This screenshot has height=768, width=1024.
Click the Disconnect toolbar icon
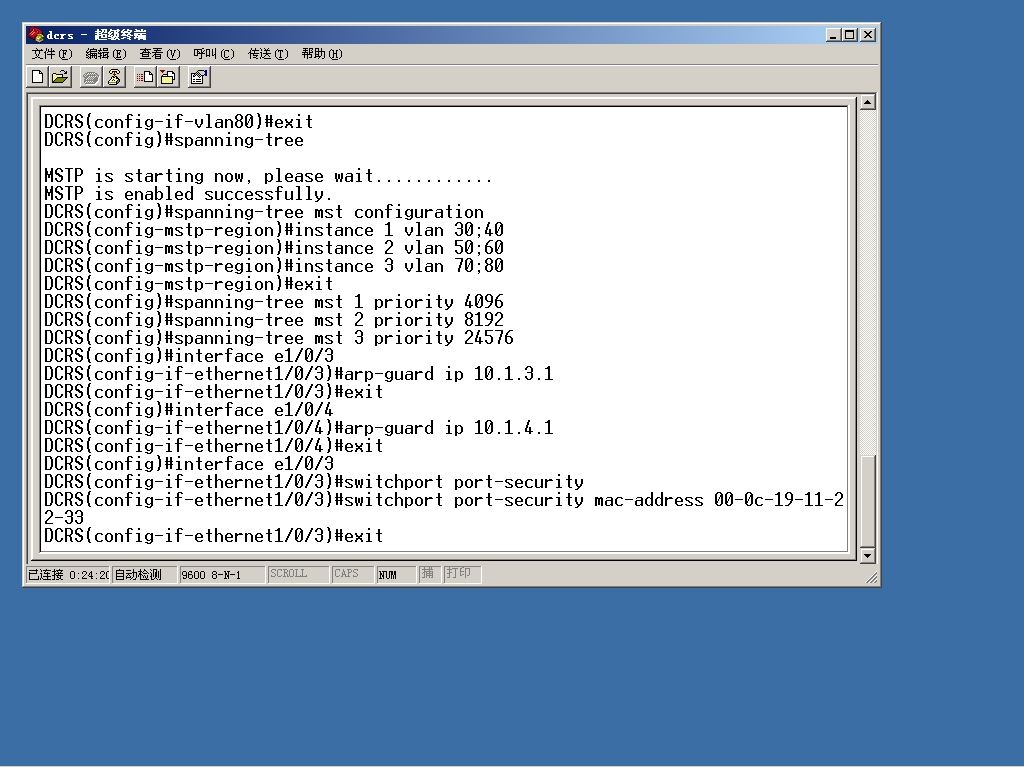point(114,78)
